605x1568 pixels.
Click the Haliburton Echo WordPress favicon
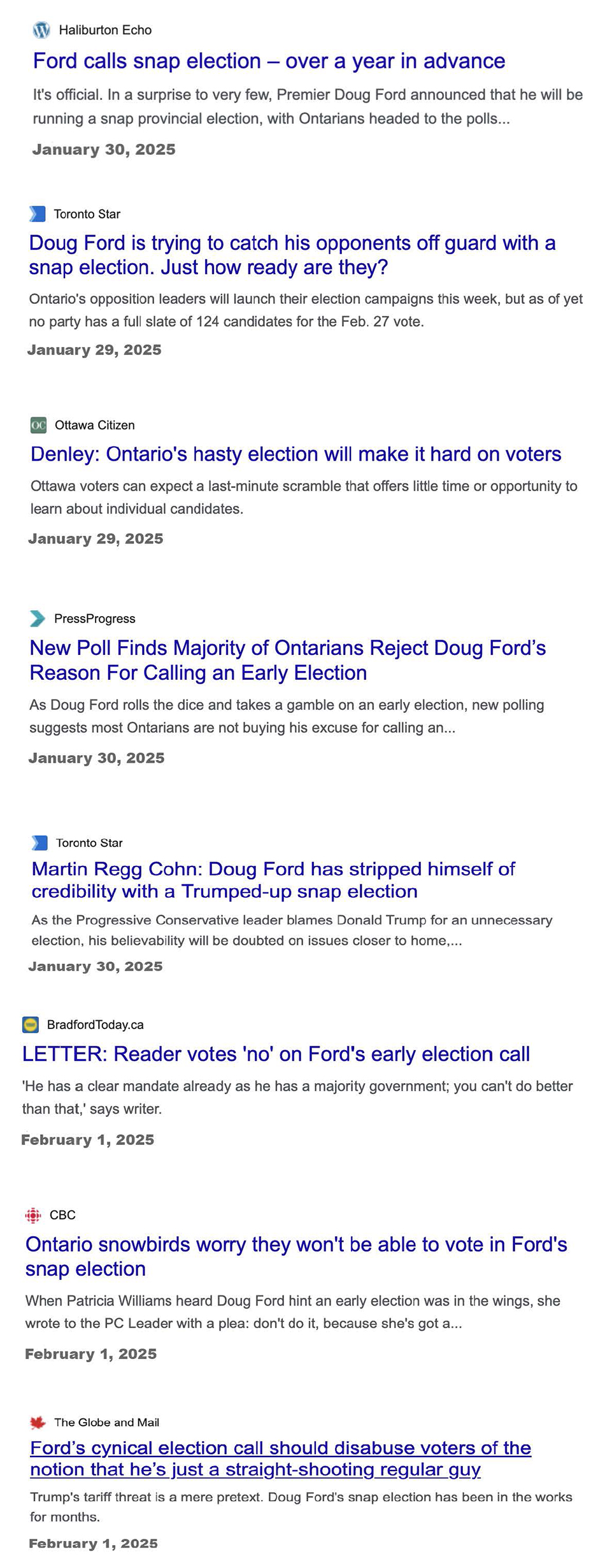pos(41,30)
